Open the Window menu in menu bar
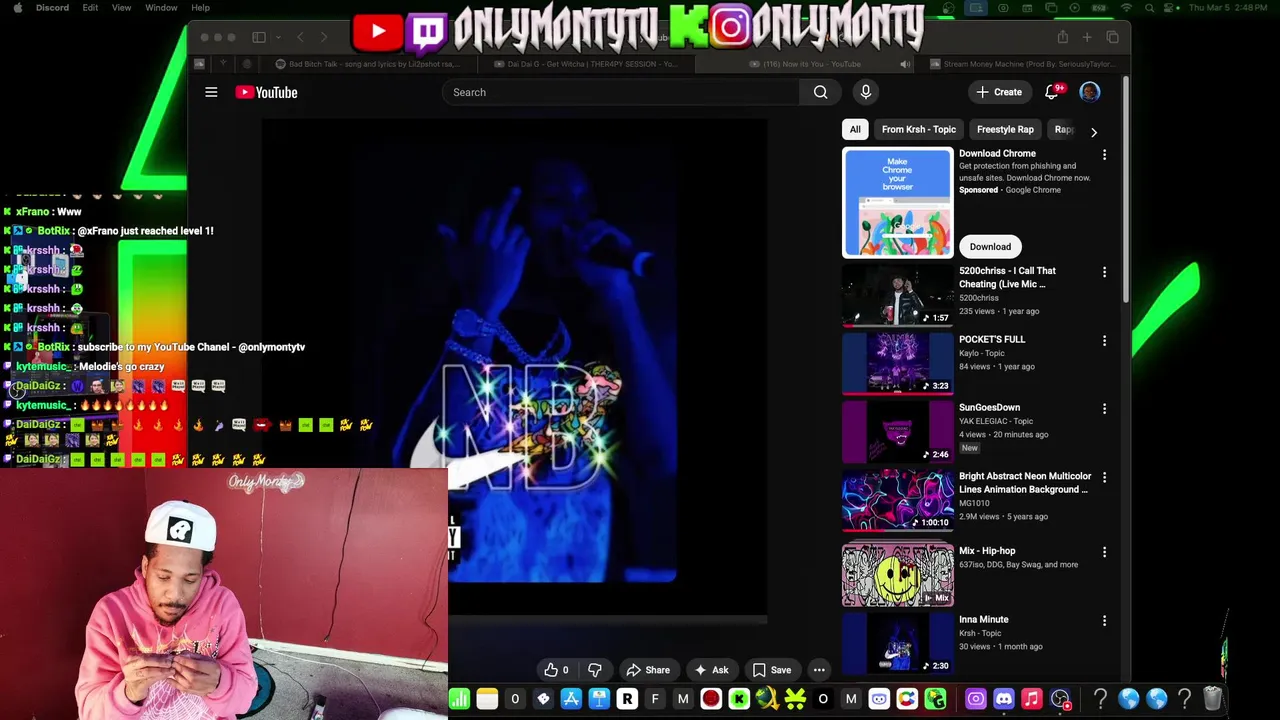1280x720 pixels. pos(161,7)
